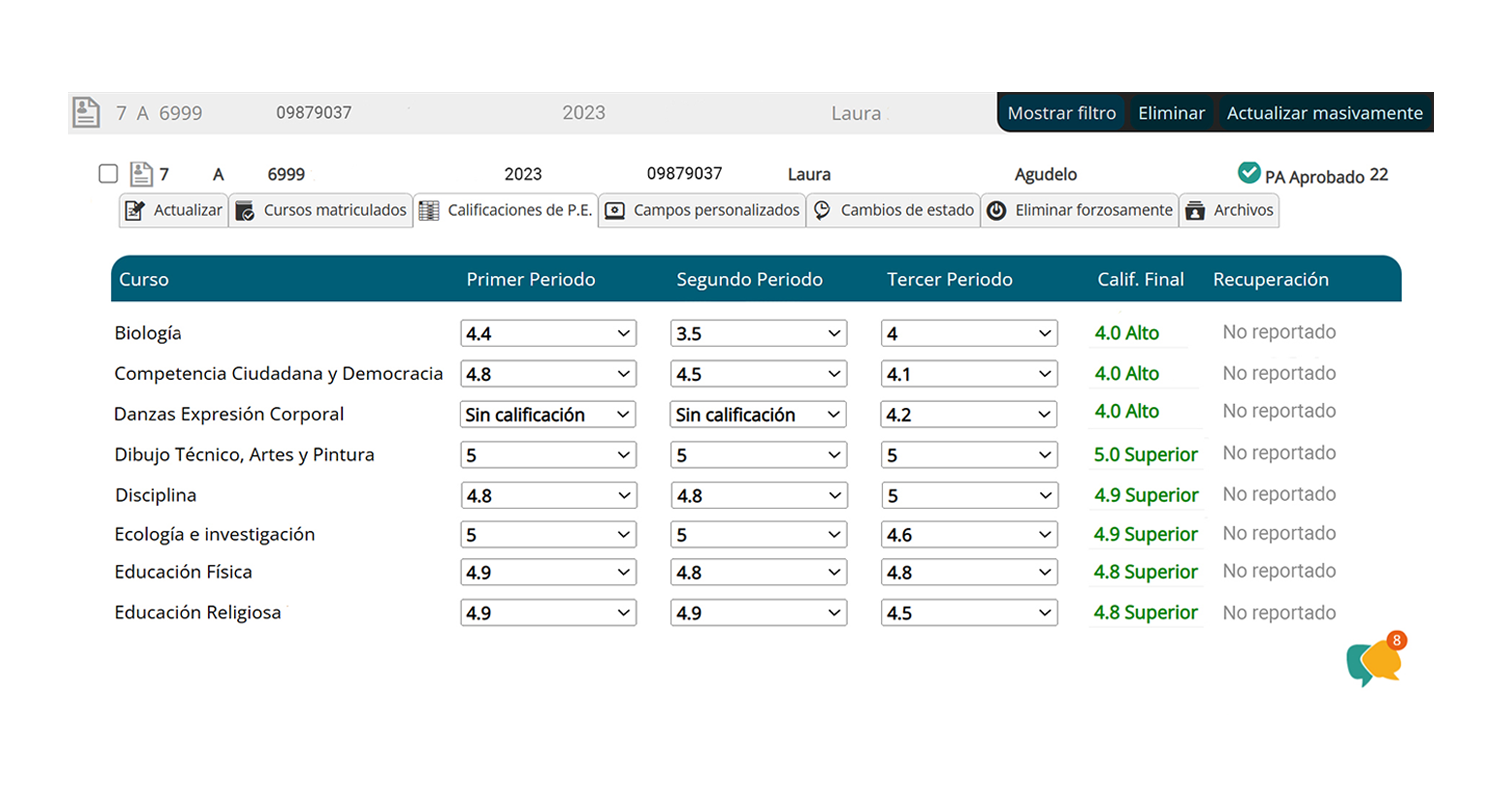
Task: Click the Cursos matriculados tab icon
Action: 245,211
